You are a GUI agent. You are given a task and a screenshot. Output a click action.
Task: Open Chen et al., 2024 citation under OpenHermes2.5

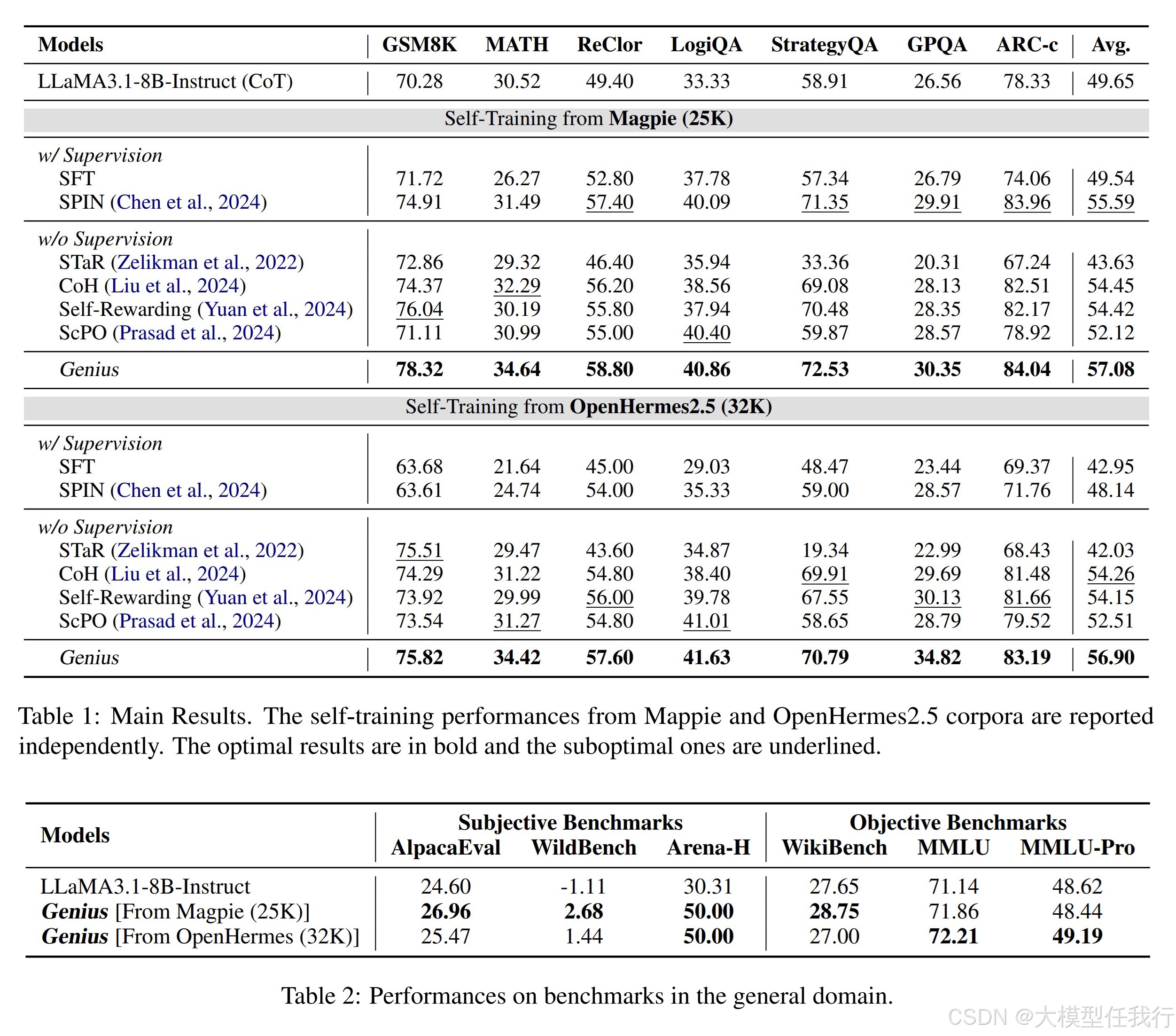tap(188, 490)
